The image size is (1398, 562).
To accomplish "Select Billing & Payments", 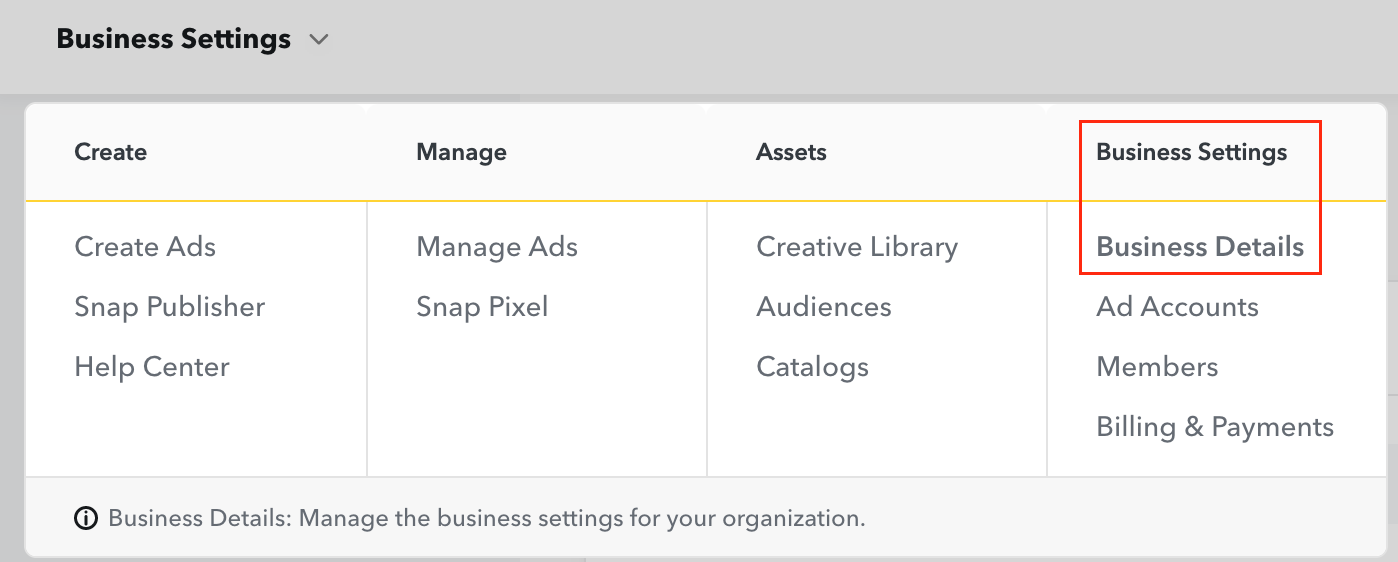I will tap(1215, 427).
